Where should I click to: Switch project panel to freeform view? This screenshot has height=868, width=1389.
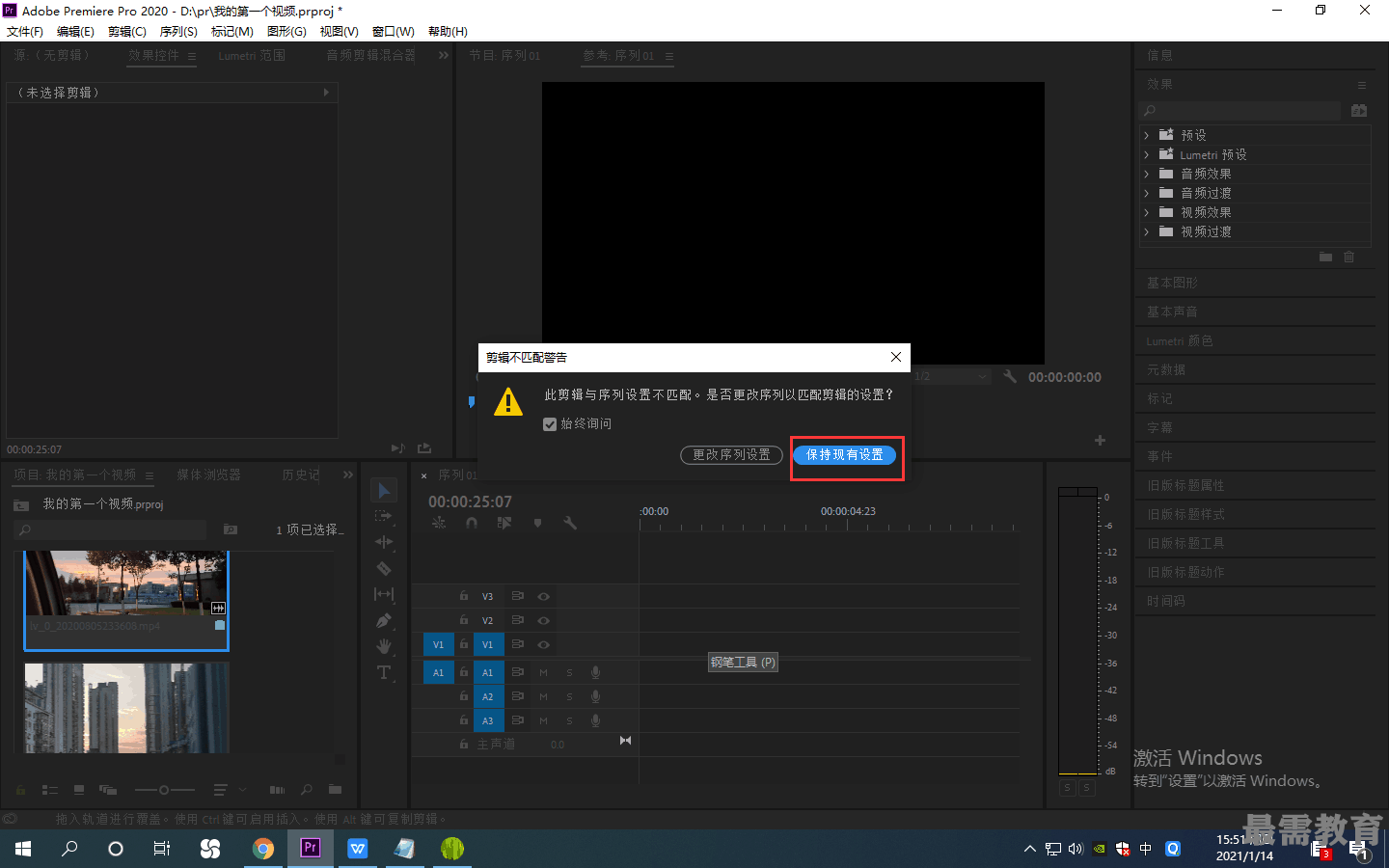[x=107, y=790]
